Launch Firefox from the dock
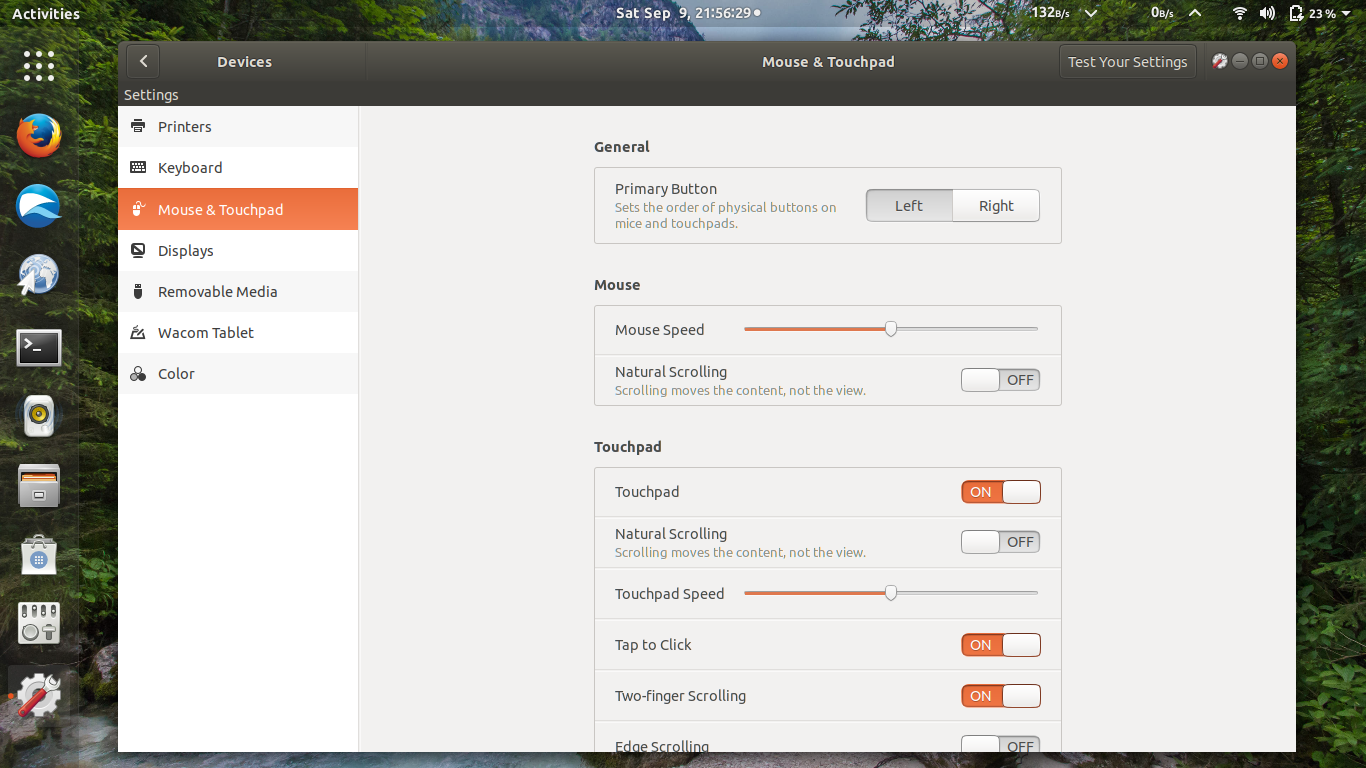Screen dimensions: 1366x768 coord(38,135)
